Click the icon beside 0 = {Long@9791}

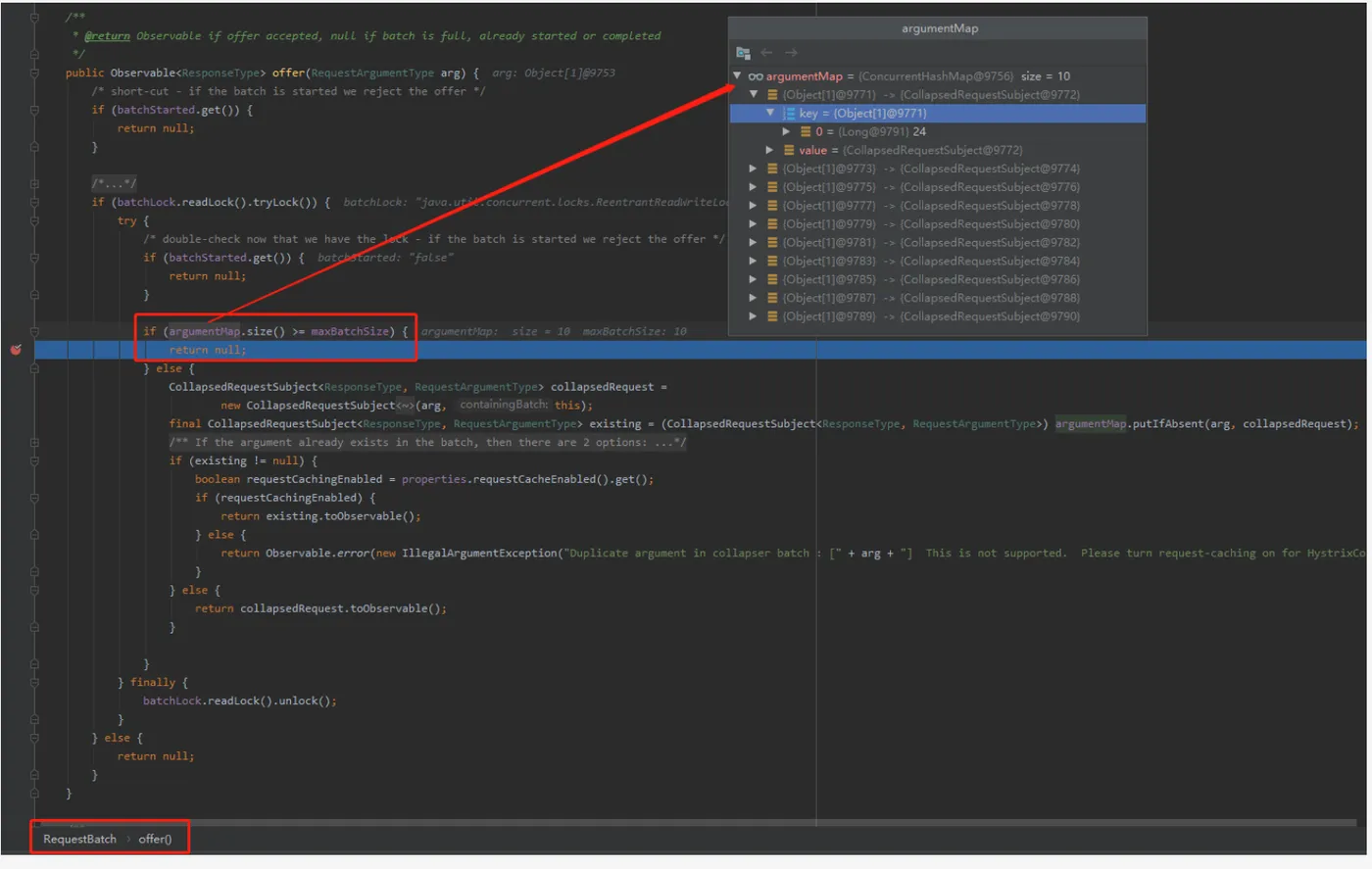coord(806,132)
